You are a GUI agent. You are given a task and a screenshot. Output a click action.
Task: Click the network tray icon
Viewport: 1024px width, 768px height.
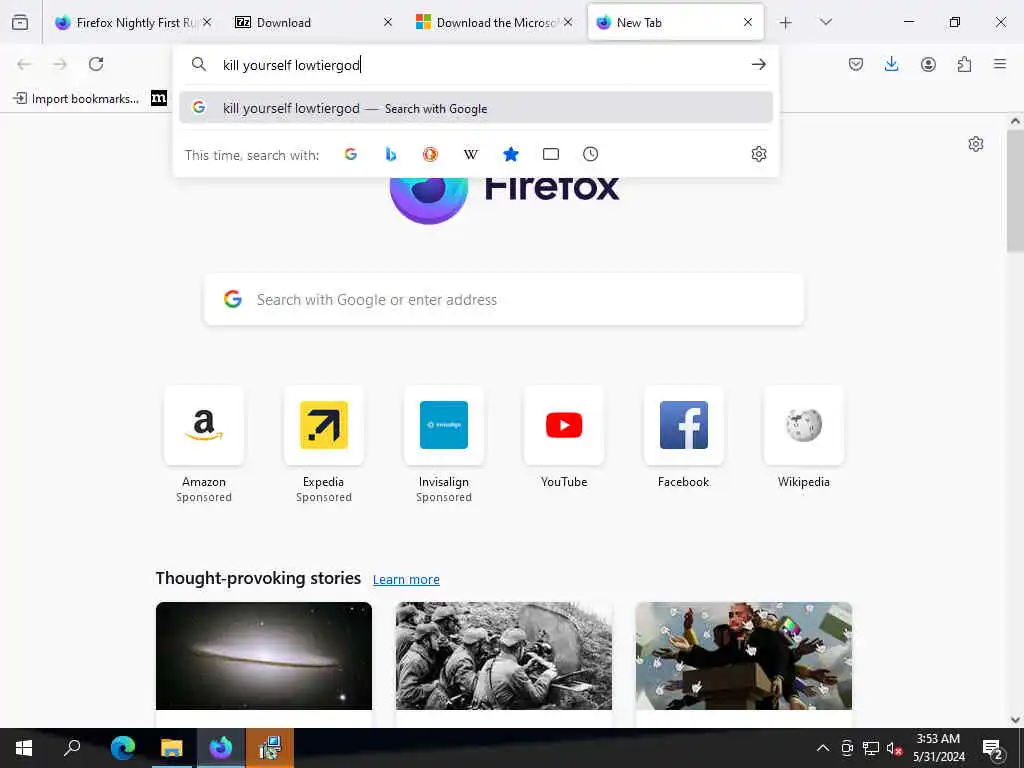[x=871, y=748]
